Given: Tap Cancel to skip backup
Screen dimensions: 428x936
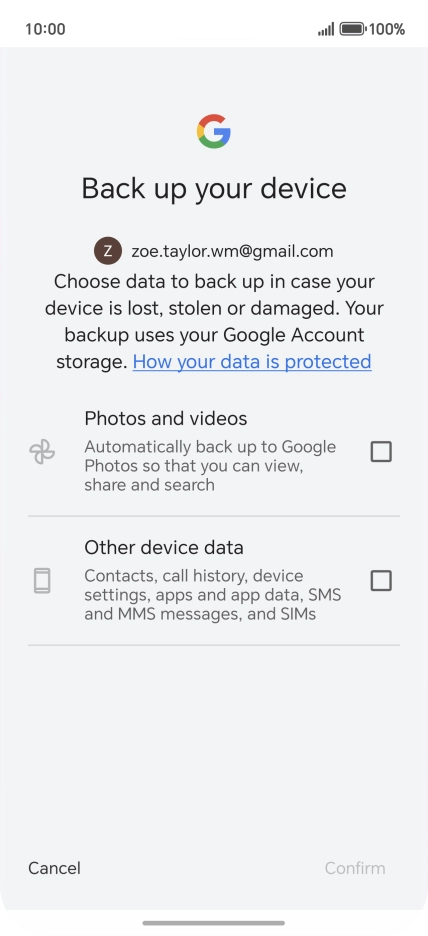Looking at the screenshot, I should coord(54,868).
